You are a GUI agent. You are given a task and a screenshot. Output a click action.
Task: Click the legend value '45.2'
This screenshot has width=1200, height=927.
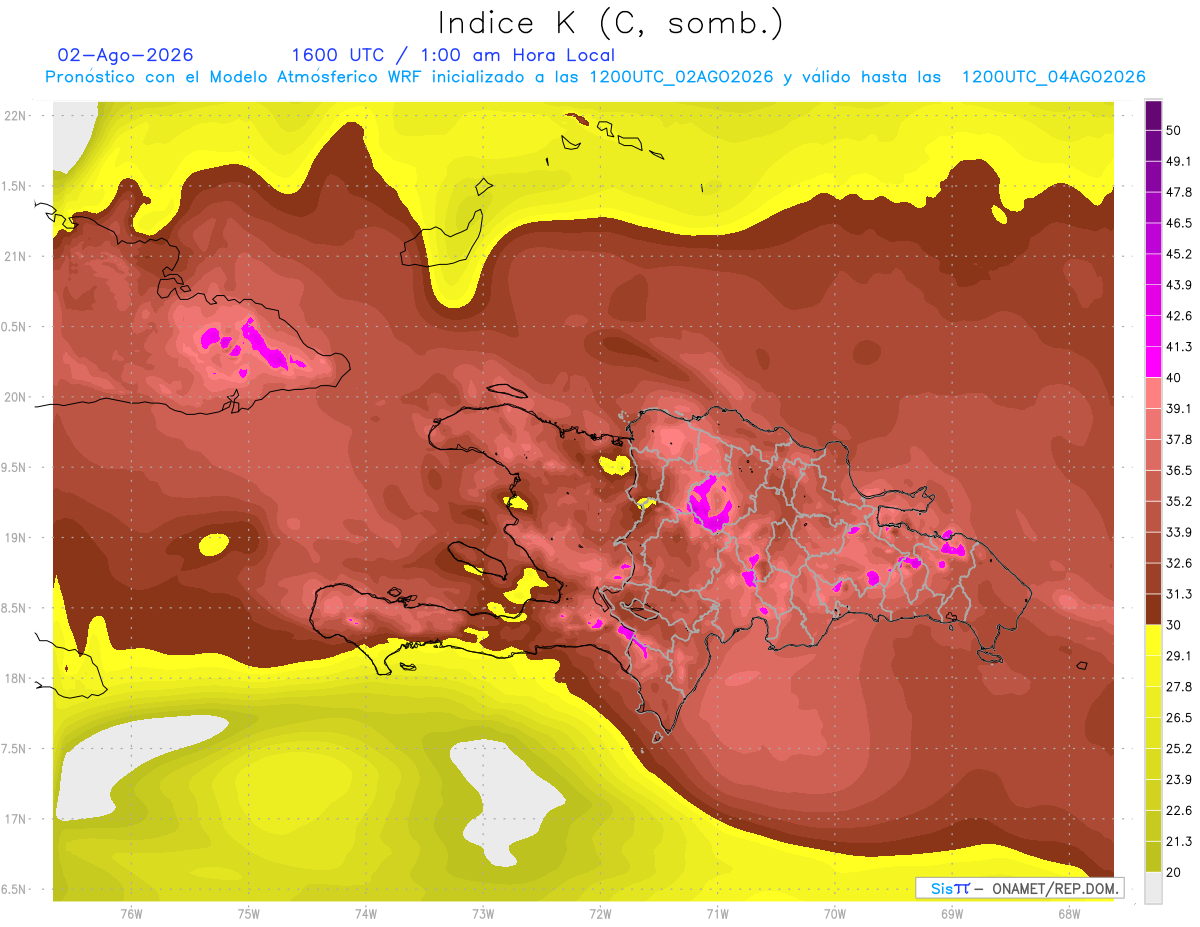click(1179, 254)
